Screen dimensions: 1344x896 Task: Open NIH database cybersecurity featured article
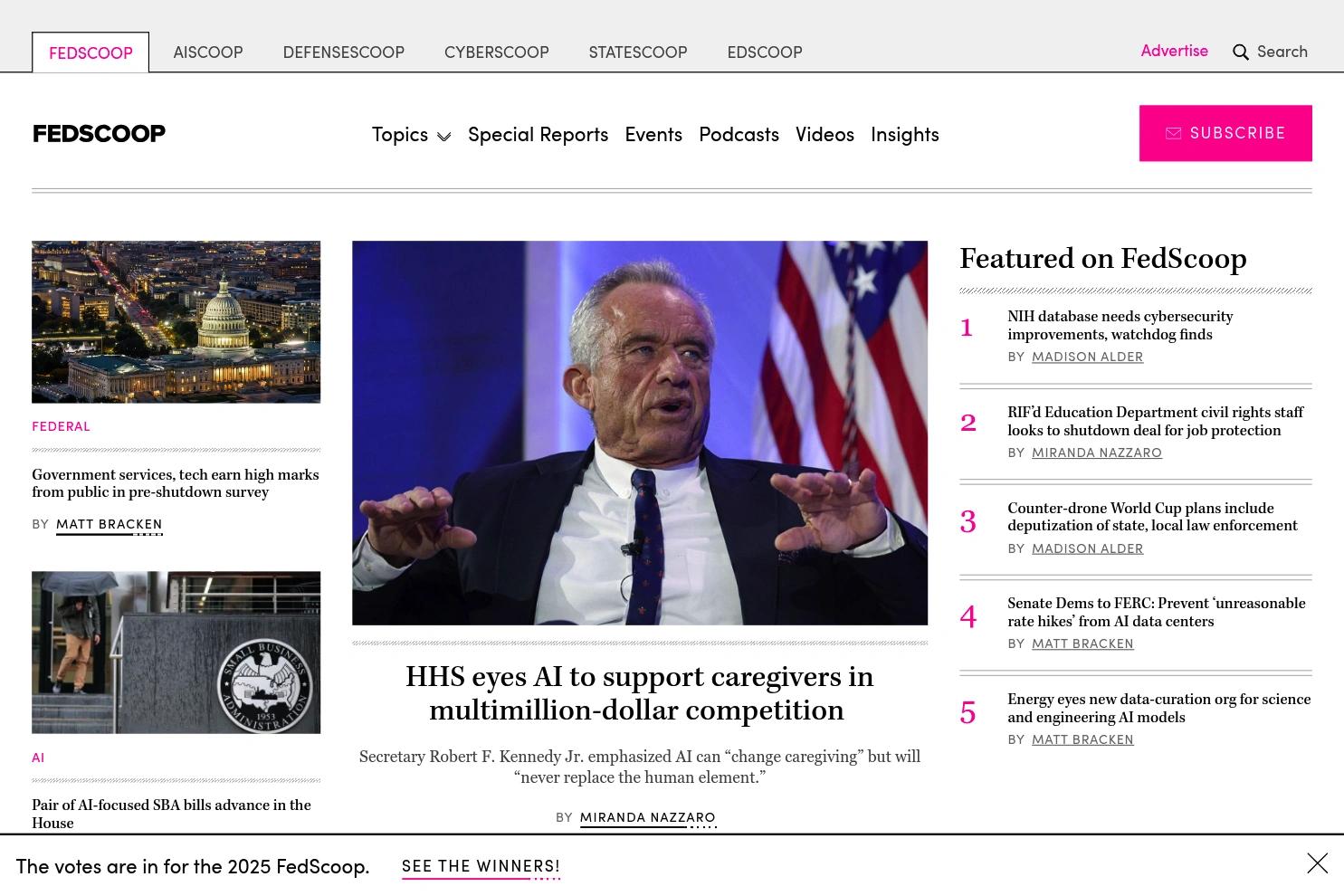tap(1120, 325)
